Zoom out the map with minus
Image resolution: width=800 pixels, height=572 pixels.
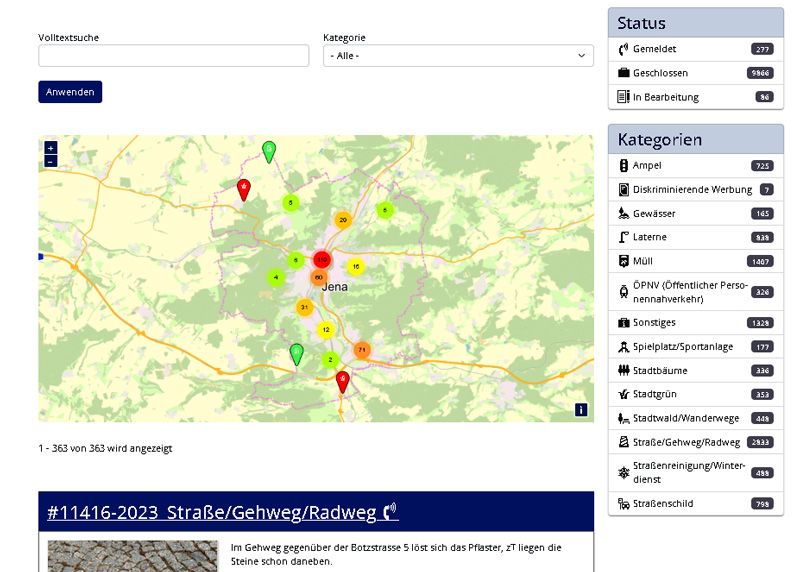[x=51, y=162]
